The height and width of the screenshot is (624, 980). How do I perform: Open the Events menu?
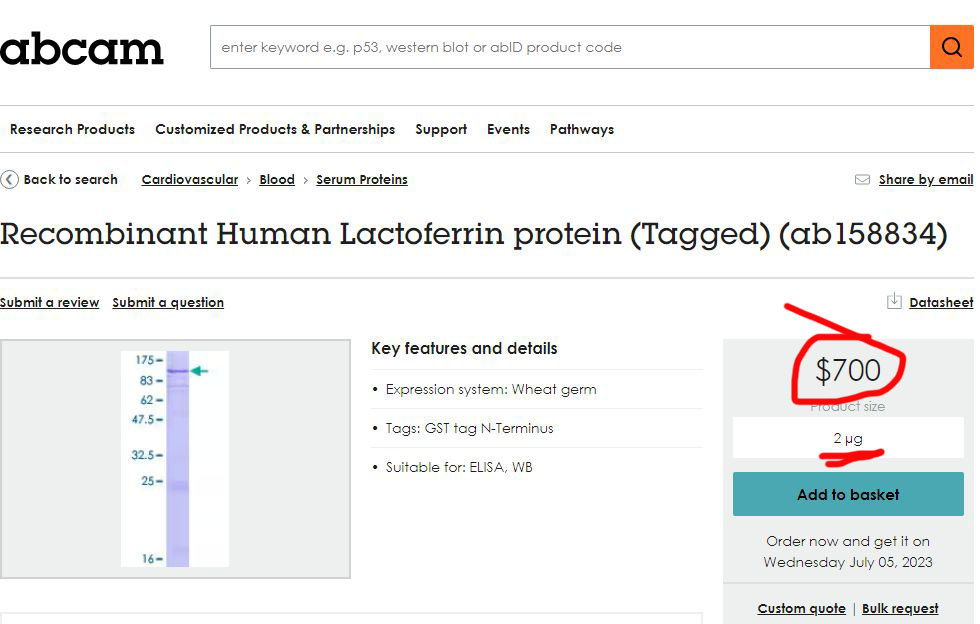[x=508, y=129]
